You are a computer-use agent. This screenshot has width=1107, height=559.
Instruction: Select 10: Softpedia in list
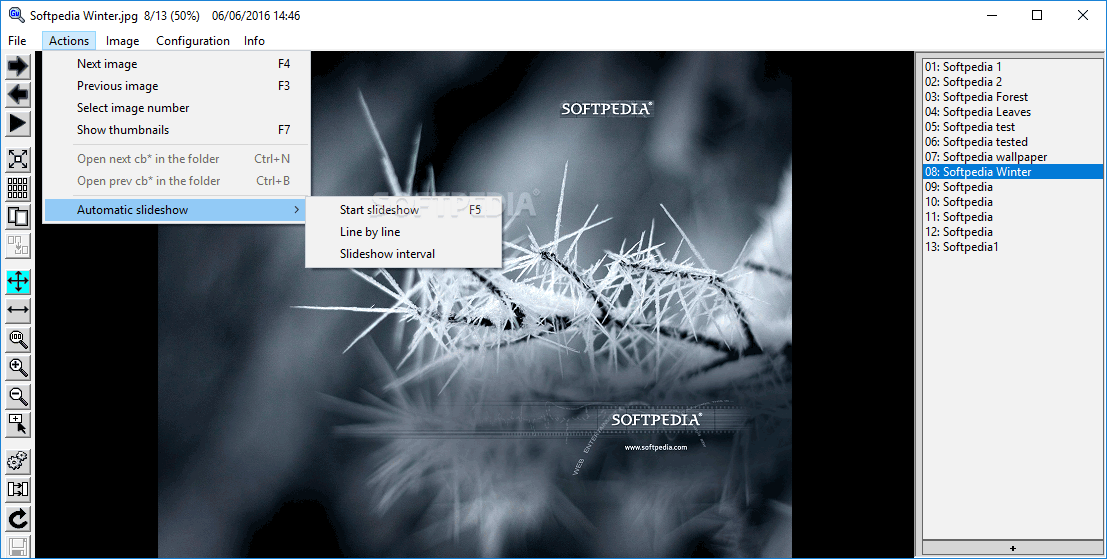1012,202
